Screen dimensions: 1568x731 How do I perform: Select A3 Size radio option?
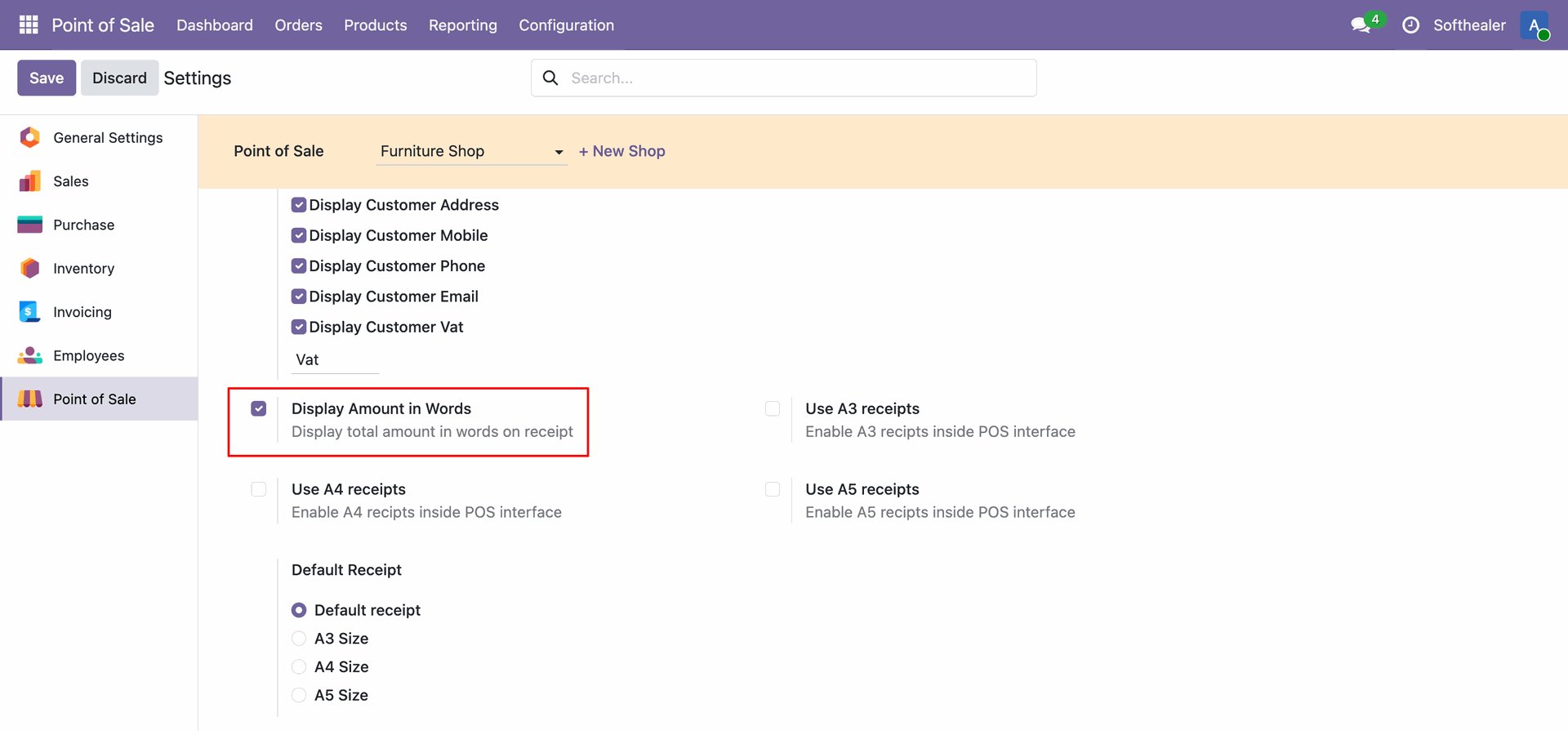pyautogui.click(x=299, y=639)
